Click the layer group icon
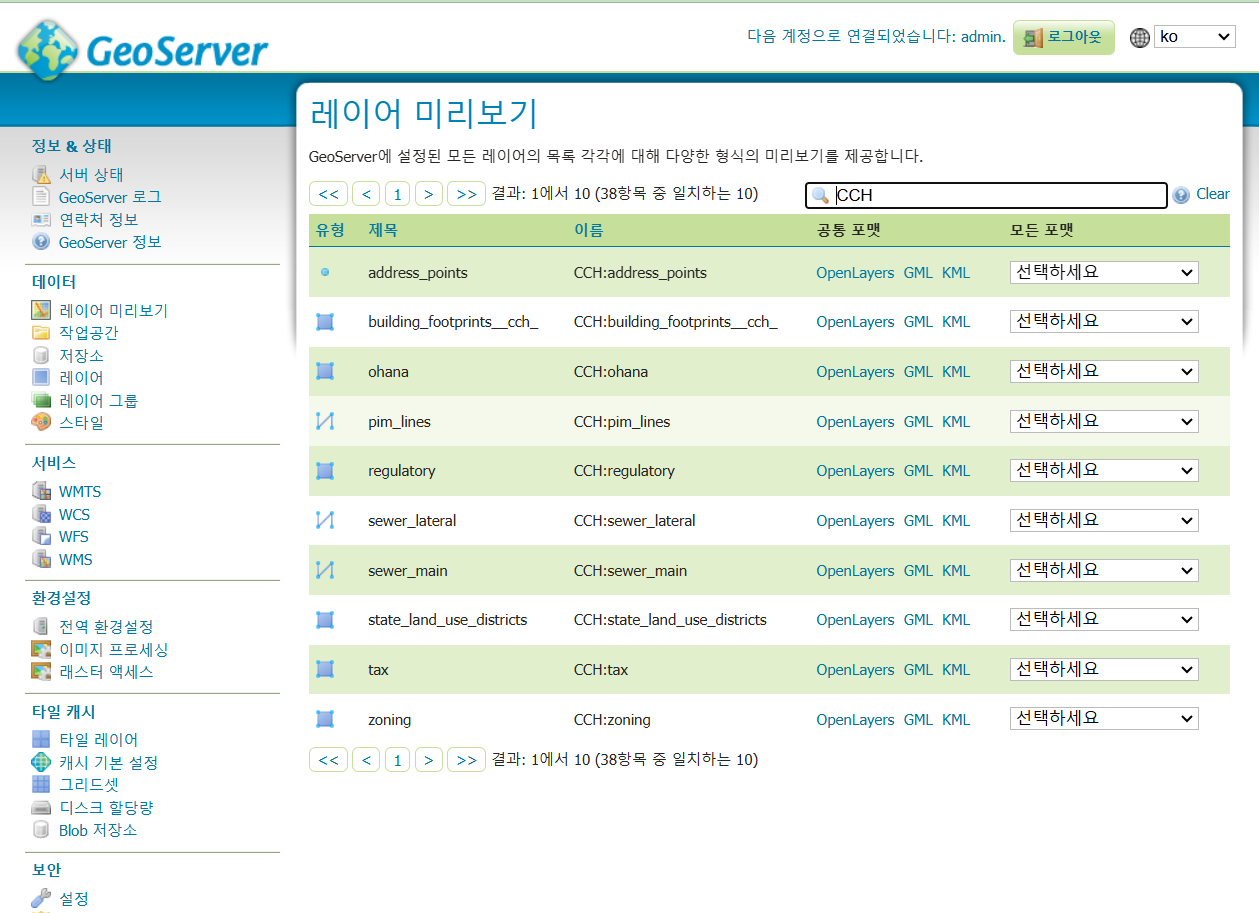Screen dimensions: 1259x913 tap(41, 400)
